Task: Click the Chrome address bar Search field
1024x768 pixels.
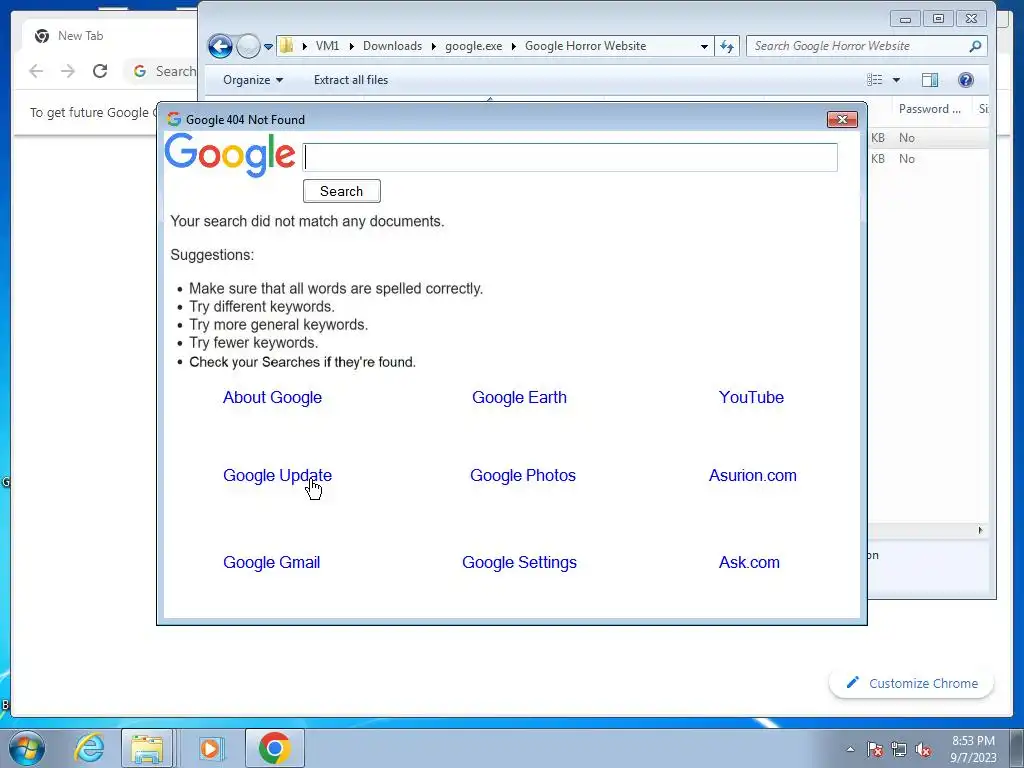Action: pos(162,71)
